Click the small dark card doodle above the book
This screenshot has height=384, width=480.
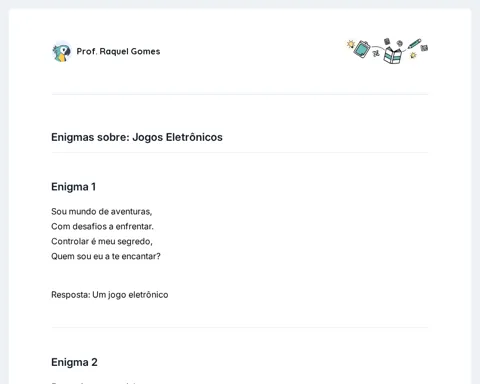tap(387, 41)
